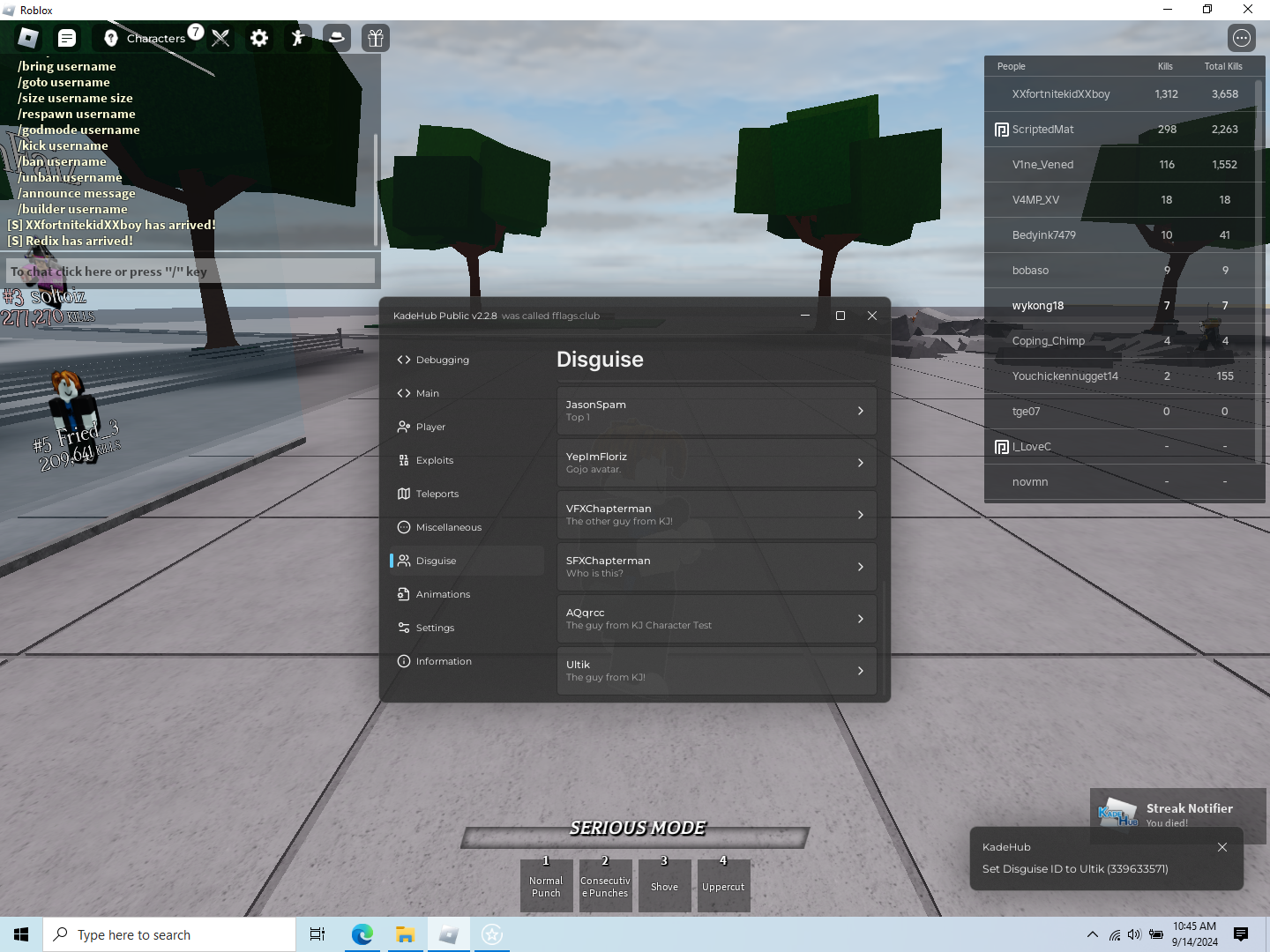
Task: Click the chevron on YepImFloriz row
Action: (x=861, y=463)
